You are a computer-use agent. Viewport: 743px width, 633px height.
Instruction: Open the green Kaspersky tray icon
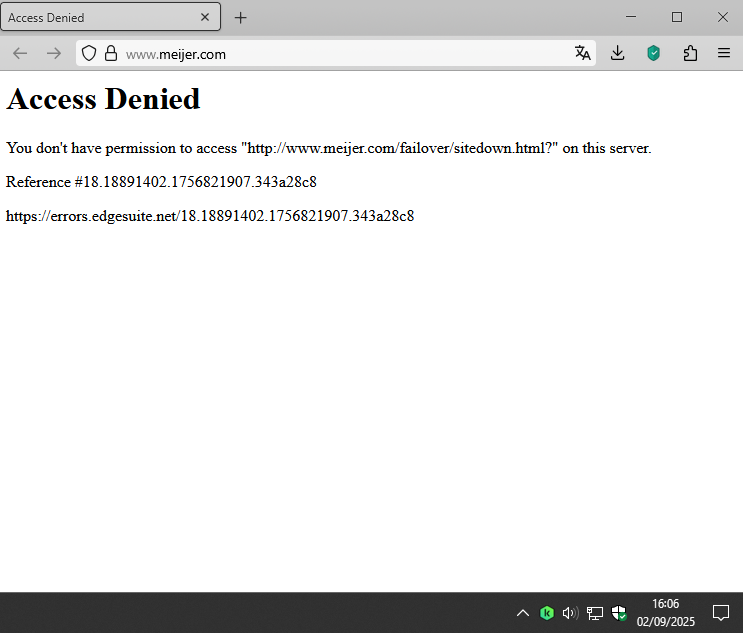coord(547,613)
